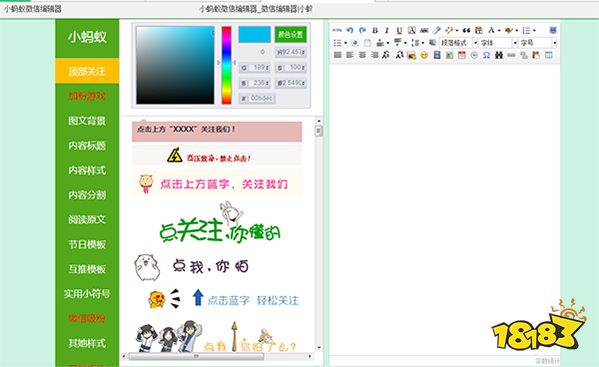Click the insert image icon
Viewport: 599px width, 367px height.
point(411,55)
